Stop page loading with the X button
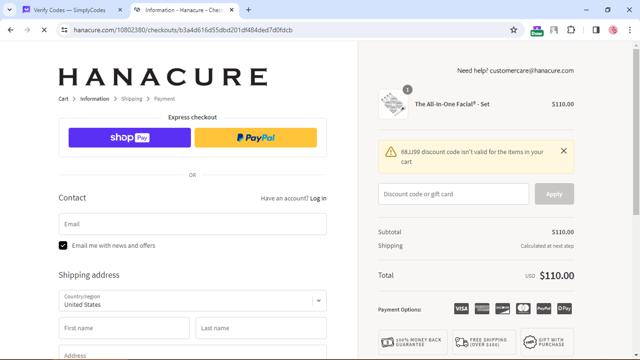The height and width of the screenshot is (360, 640). tap(44, 30)
